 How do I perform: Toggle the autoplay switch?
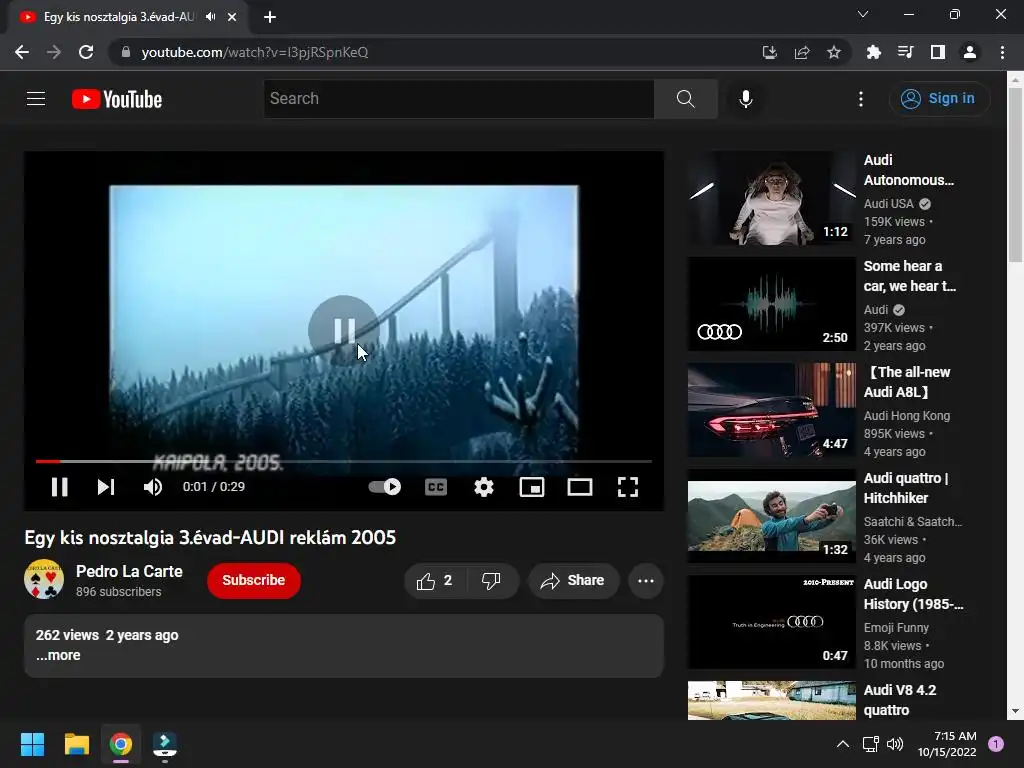385,487
